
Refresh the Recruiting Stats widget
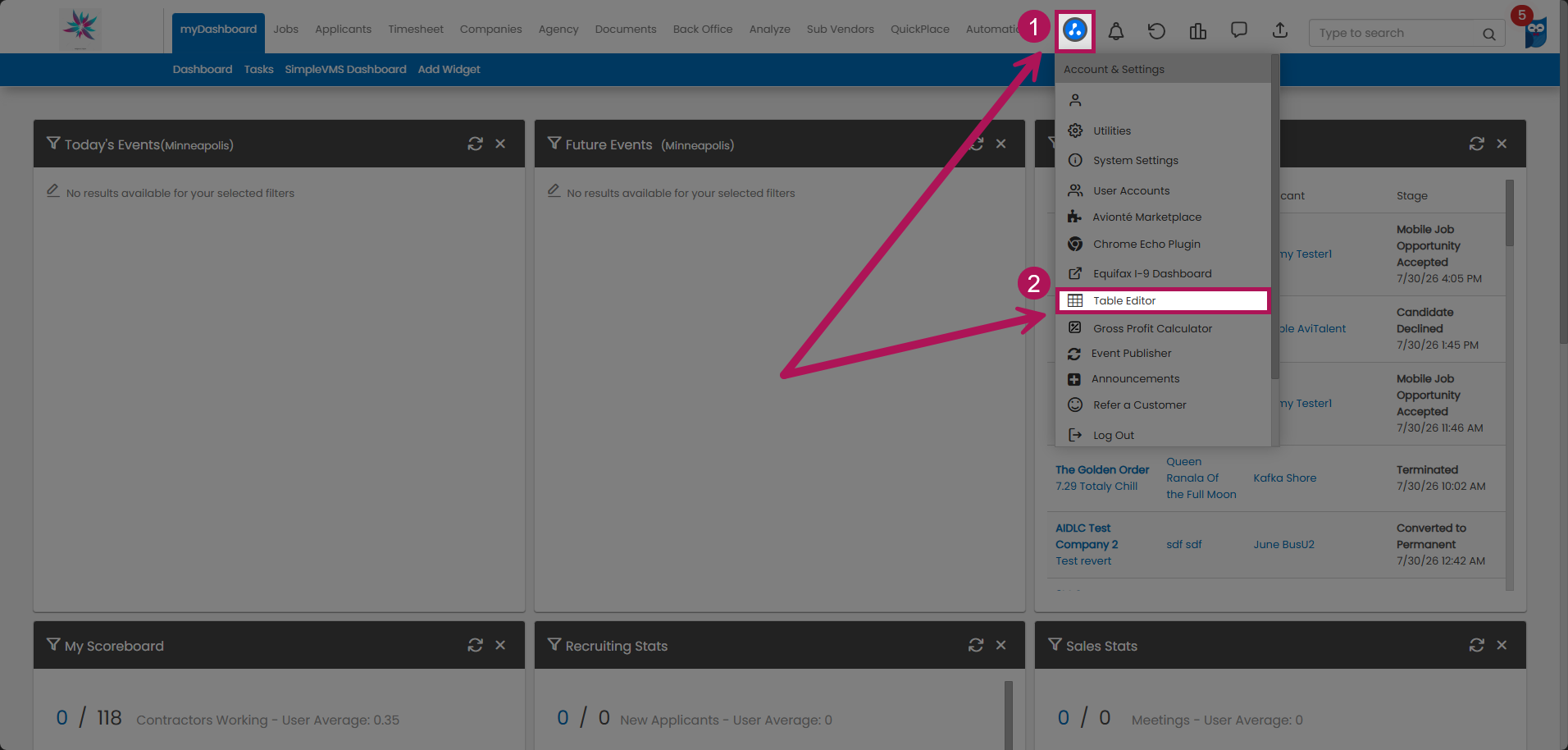tap(976, 645)
